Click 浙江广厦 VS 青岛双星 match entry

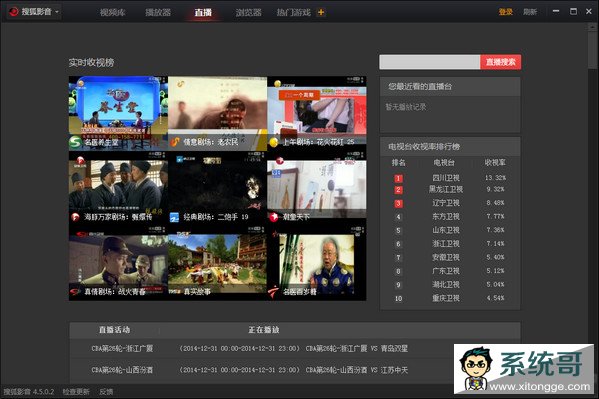[356, 349]
